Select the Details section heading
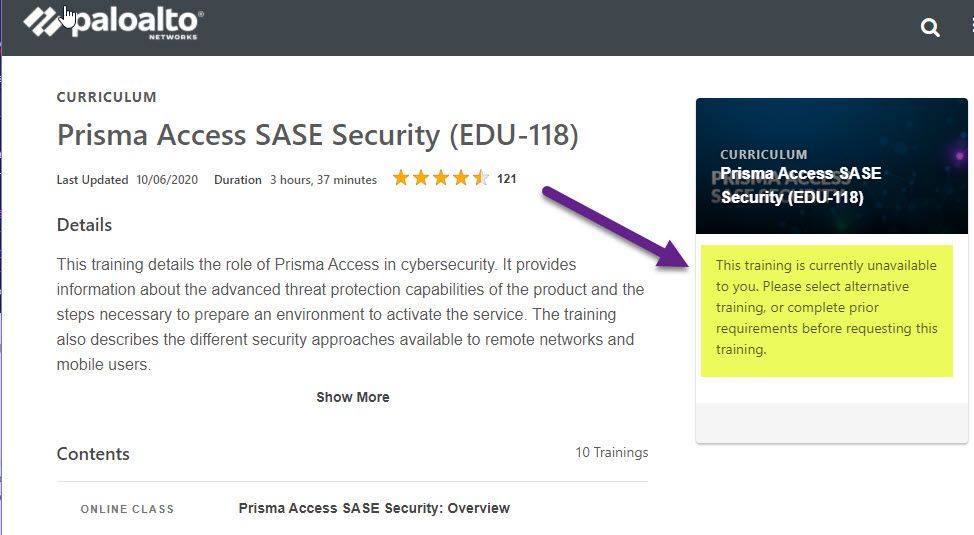The height and width of the screenshot is (535, 974). [x=84, y=225]
